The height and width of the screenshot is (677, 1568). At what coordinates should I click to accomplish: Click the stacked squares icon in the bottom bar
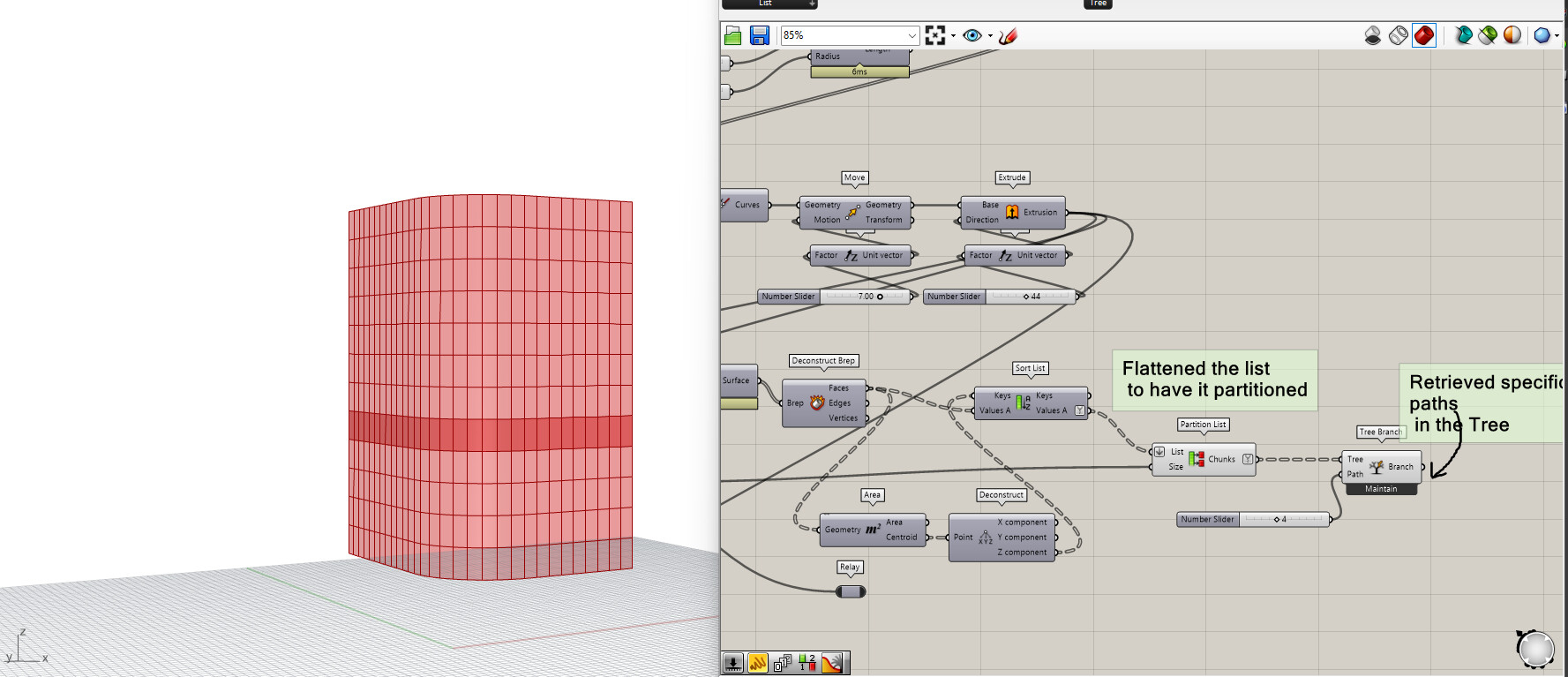click(783, 663)
